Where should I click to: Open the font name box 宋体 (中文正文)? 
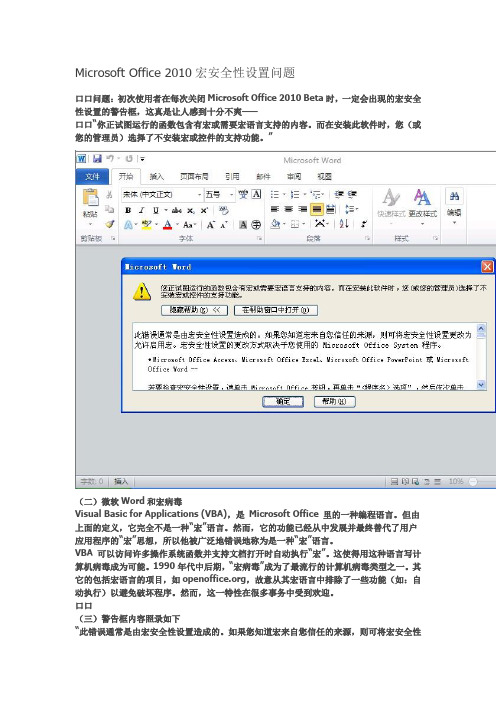(x=162, y=194)
